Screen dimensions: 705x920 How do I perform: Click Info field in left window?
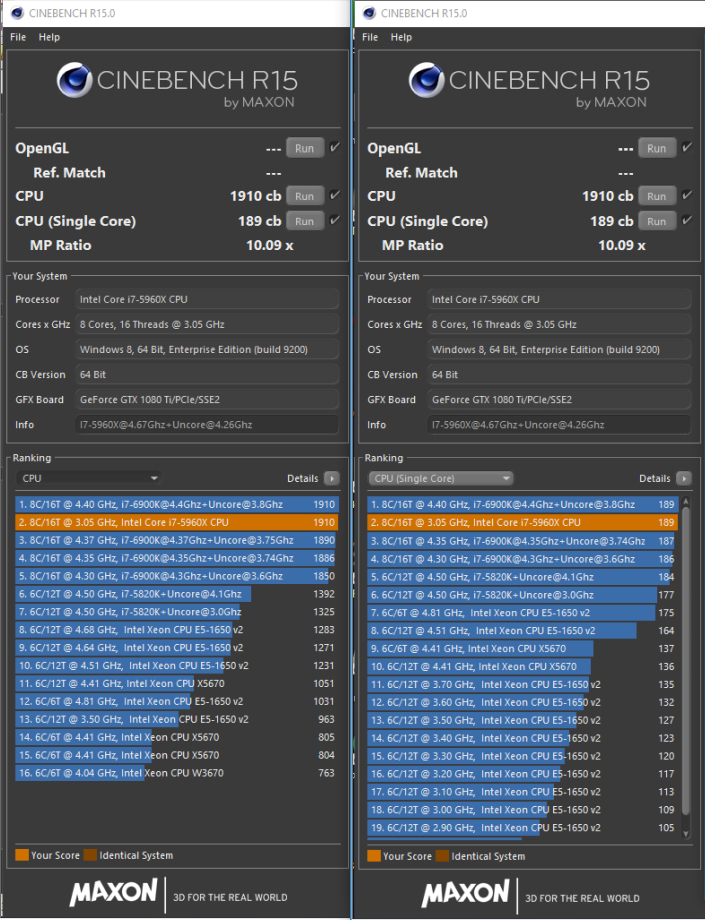pyautogui.click(x=206, y=424)
